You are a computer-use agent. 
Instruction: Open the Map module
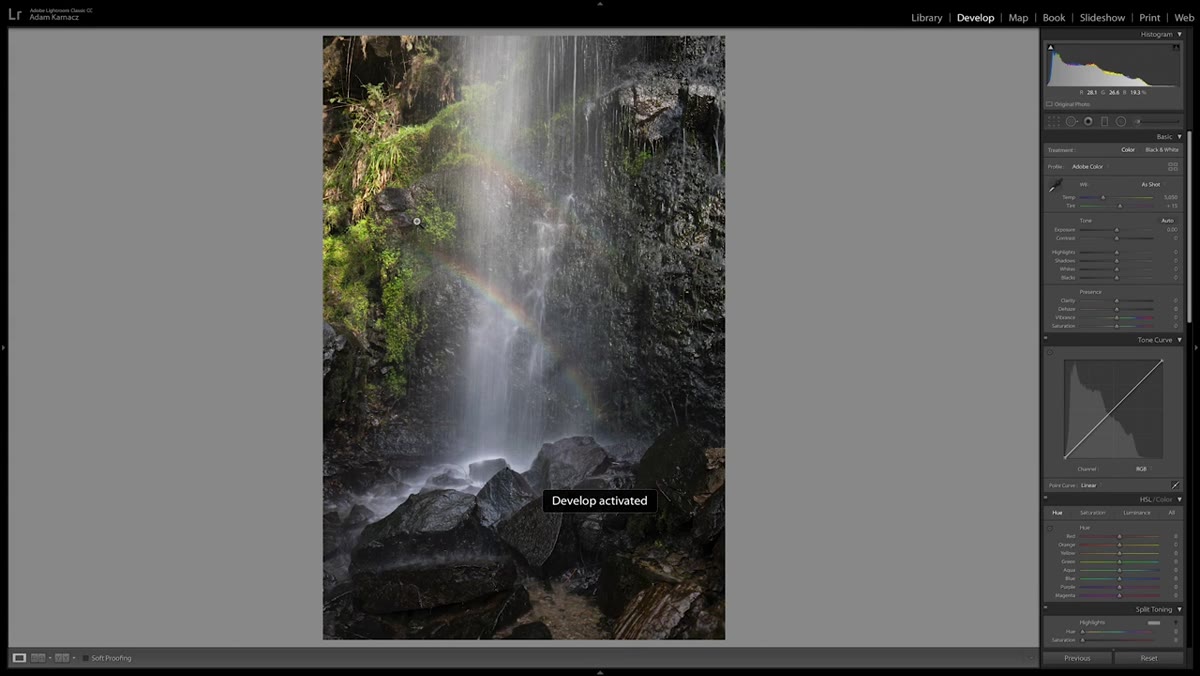pyautogui.click(x=1018, y=18)
